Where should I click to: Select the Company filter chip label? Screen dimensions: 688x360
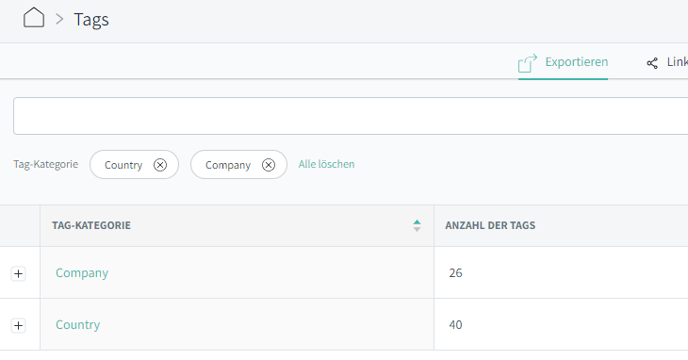click(228, 165)
